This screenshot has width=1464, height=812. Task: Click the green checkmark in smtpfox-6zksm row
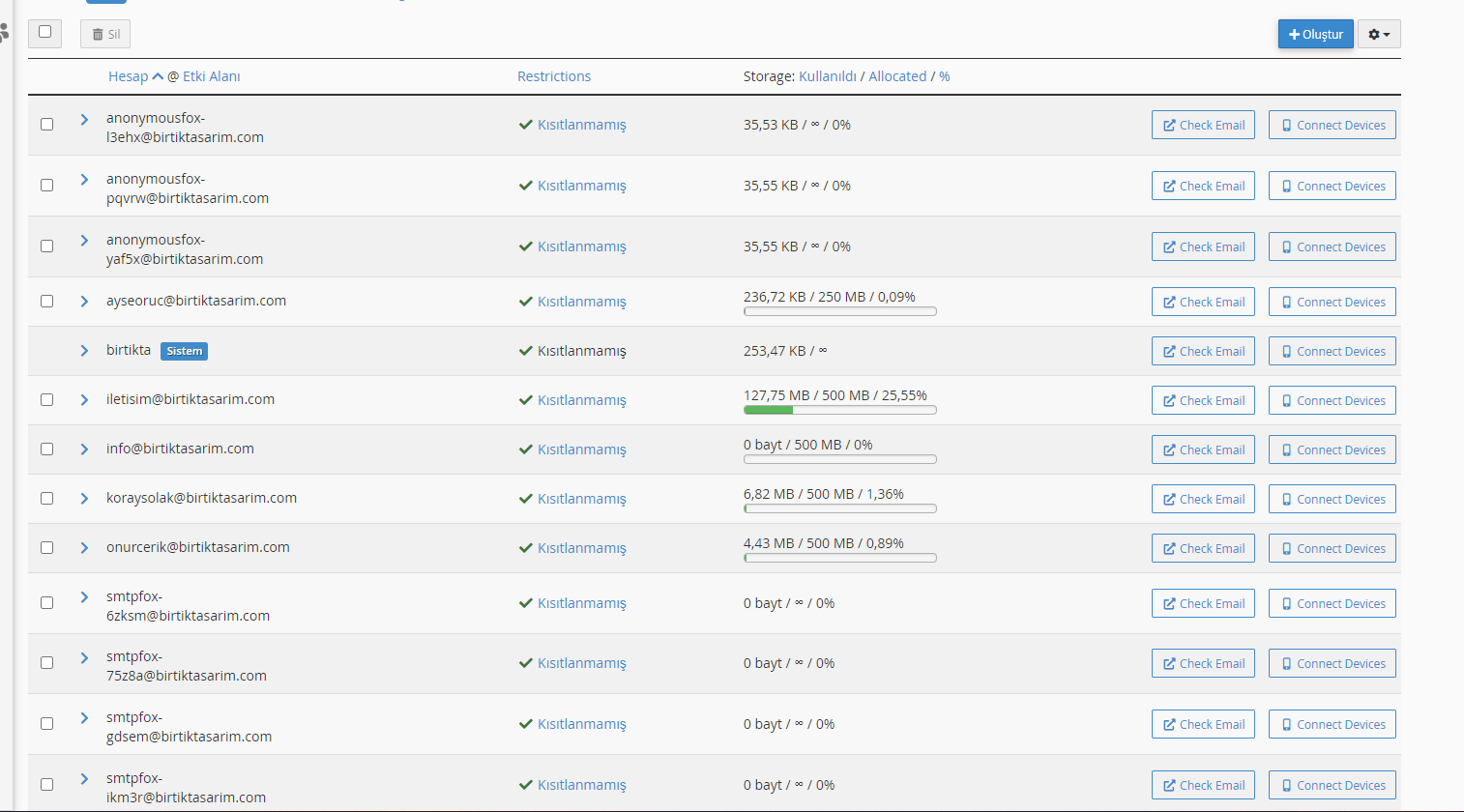(x=526, y=603)
